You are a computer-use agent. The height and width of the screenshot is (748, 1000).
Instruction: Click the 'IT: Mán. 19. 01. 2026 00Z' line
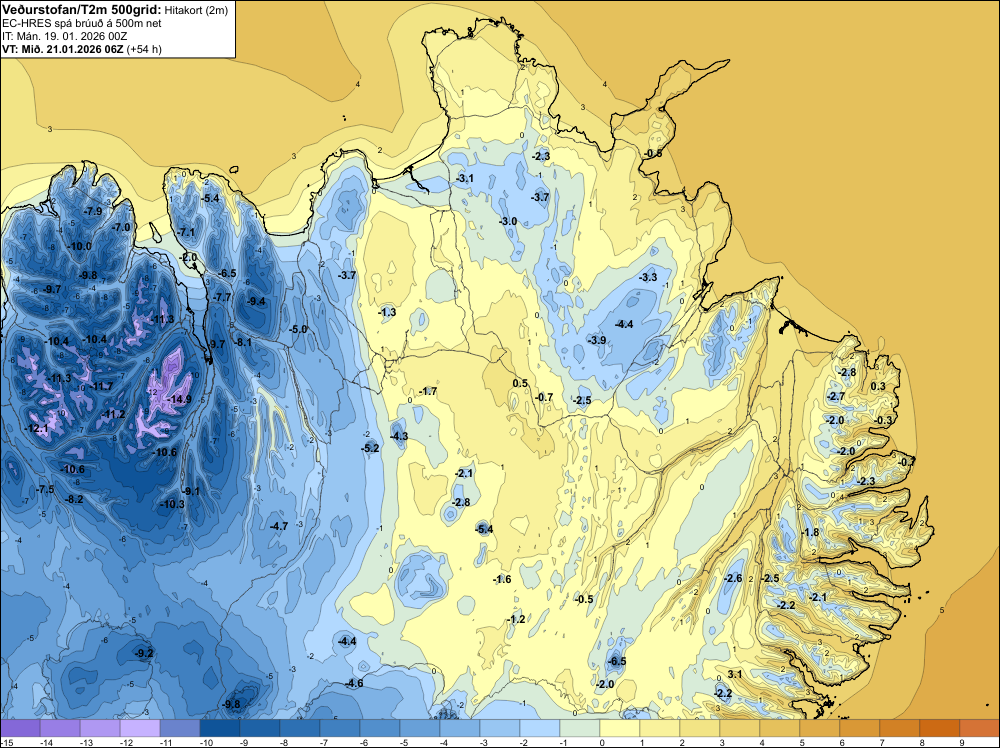click(64, 36)
